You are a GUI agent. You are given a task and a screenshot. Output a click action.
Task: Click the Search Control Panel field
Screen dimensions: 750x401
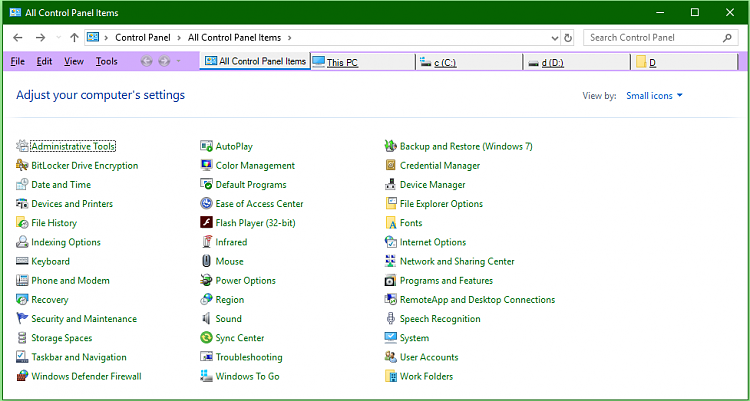(x=661, y=38)
